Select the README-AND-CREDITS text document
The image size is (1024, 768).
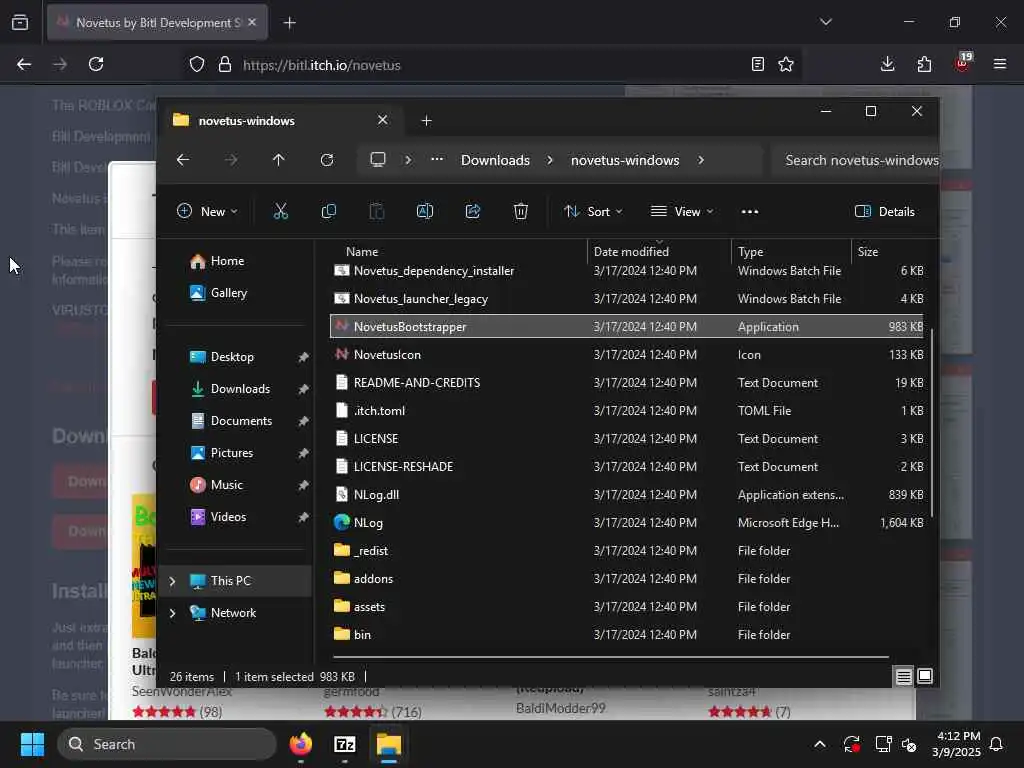click(x=626, y=383)
